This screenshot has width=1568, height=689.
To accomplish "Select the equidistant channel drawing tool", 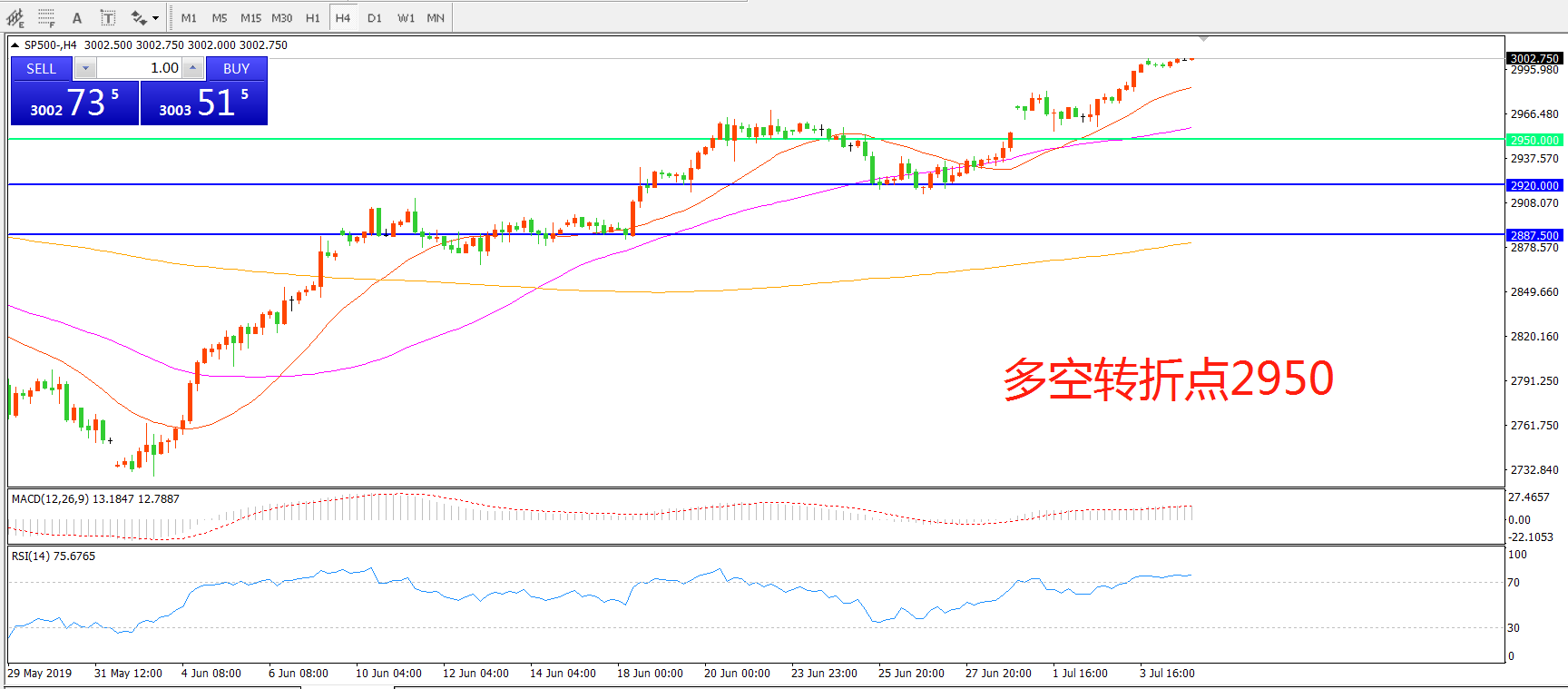I will (x=15, y=17).
